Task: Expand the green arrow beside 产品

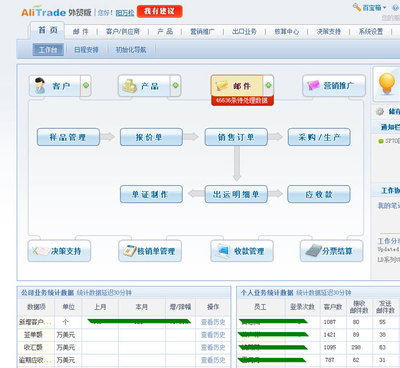Action: [x=175, y=85]
